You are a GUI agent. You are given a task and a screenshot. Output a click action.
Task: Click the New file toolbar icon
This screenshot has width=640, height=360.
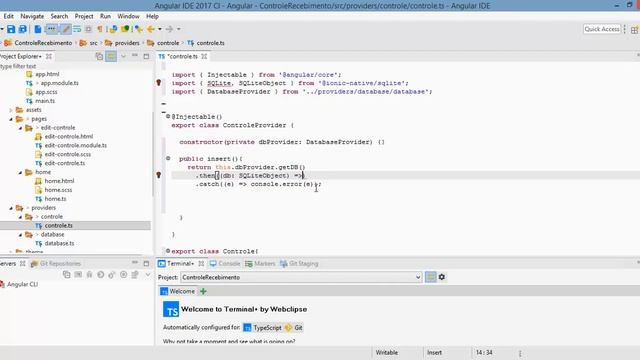(38, 29)
